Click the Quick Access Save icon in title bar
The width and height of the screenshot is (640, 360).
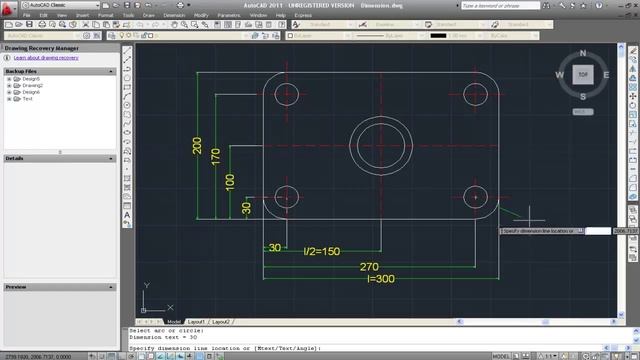pos(127,5)
